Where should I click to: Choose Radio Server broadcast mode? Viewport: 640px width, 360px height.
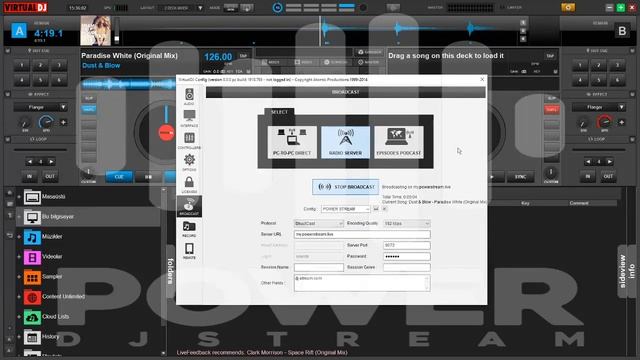tap(345, 142)
